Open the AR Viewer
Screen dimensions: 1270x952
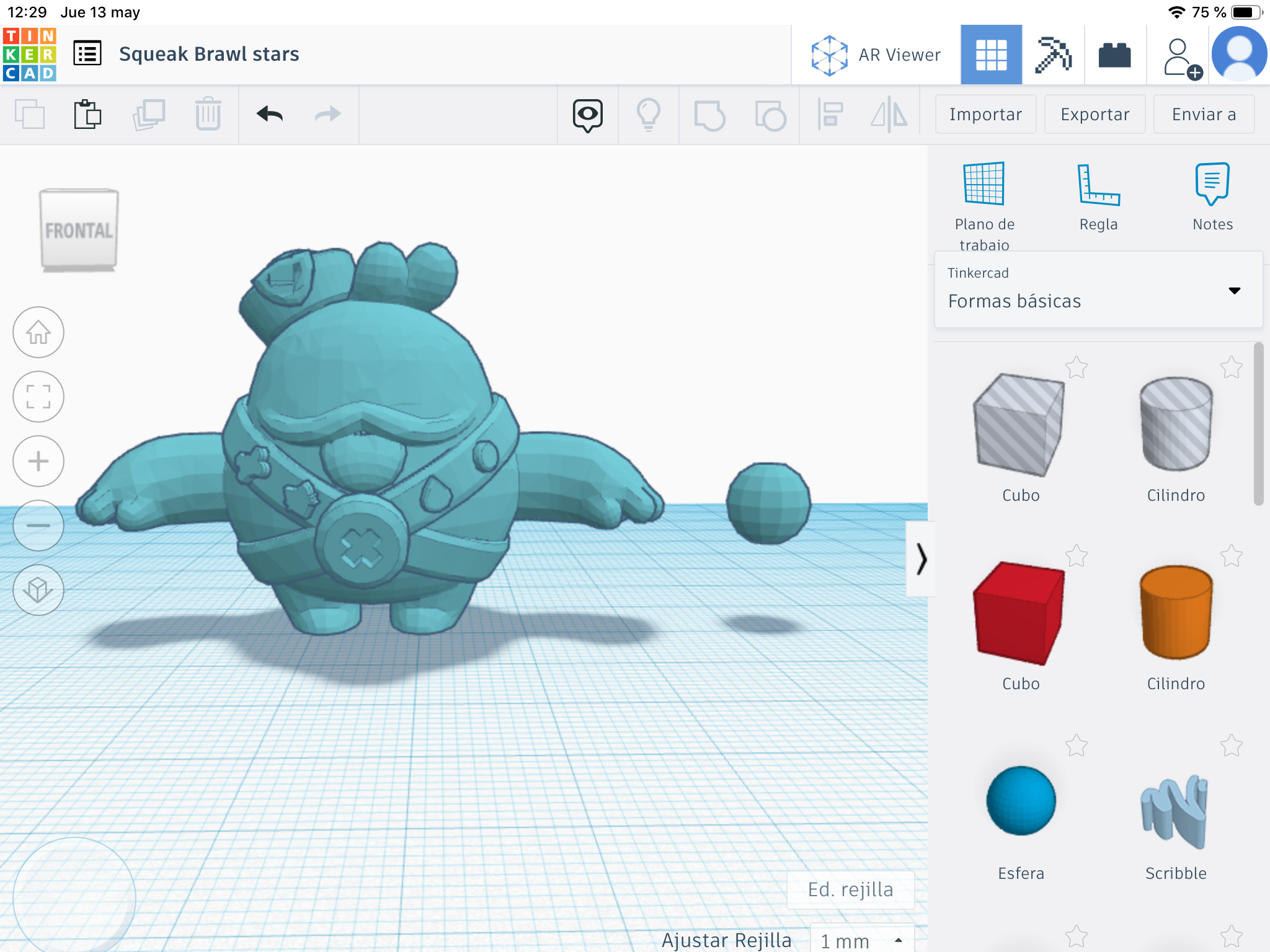(x=876, y=55)
